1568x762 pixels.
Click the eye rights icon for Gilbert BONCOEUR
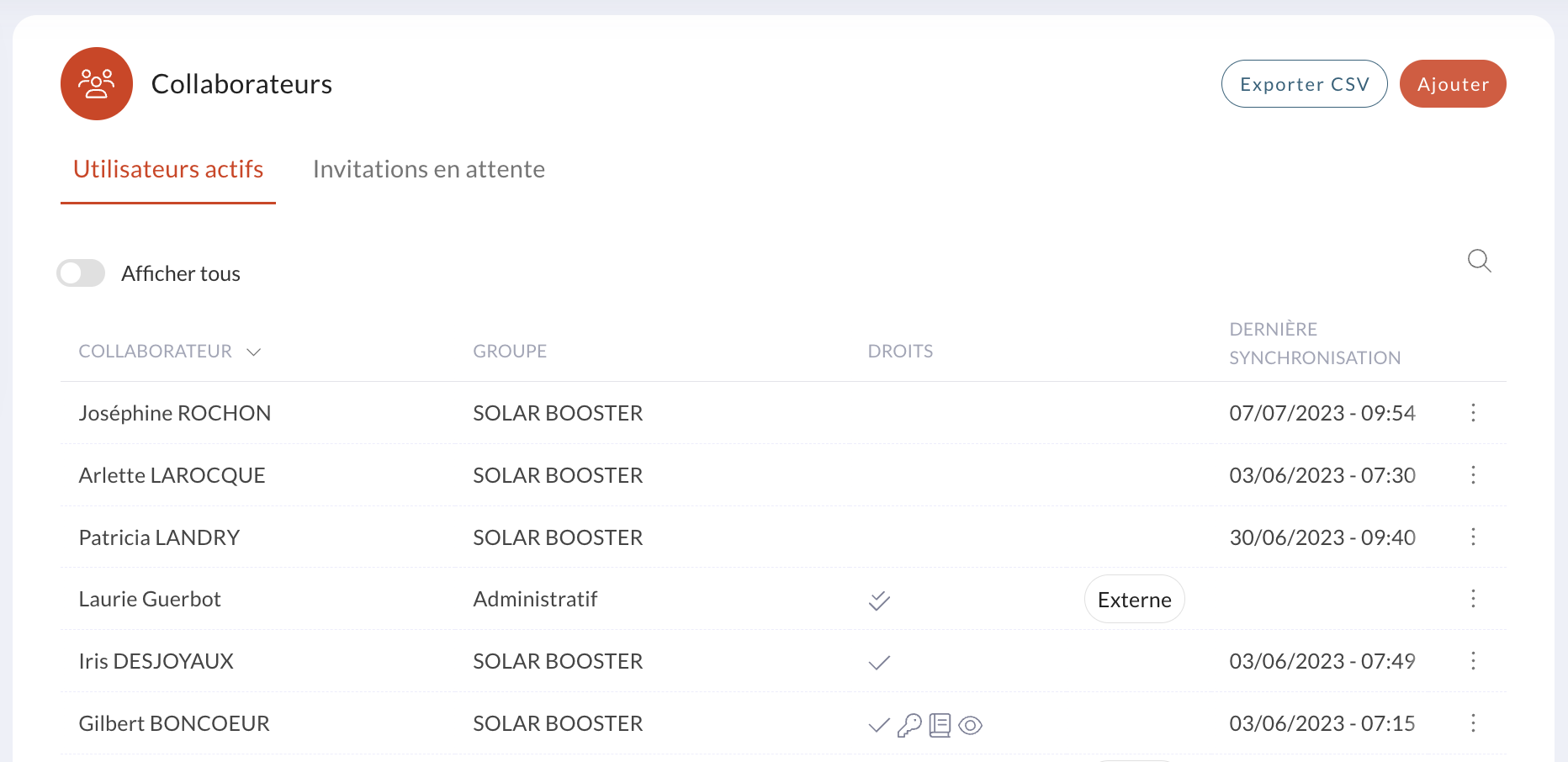(x=970, y=725)
